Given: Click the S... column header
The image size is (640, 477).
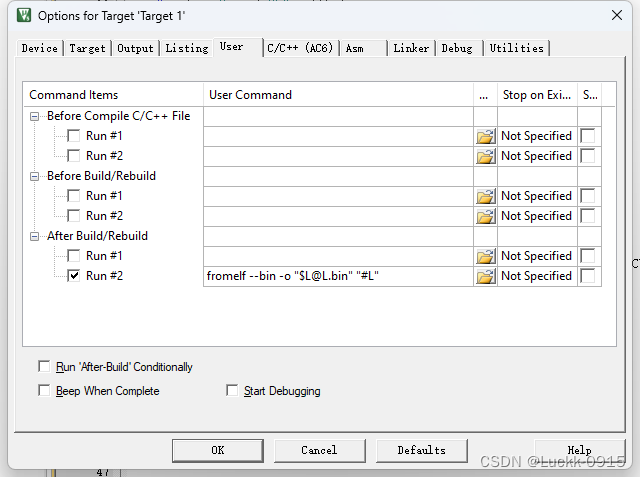Looking at the screenshot, I should (x=590, y=95).
